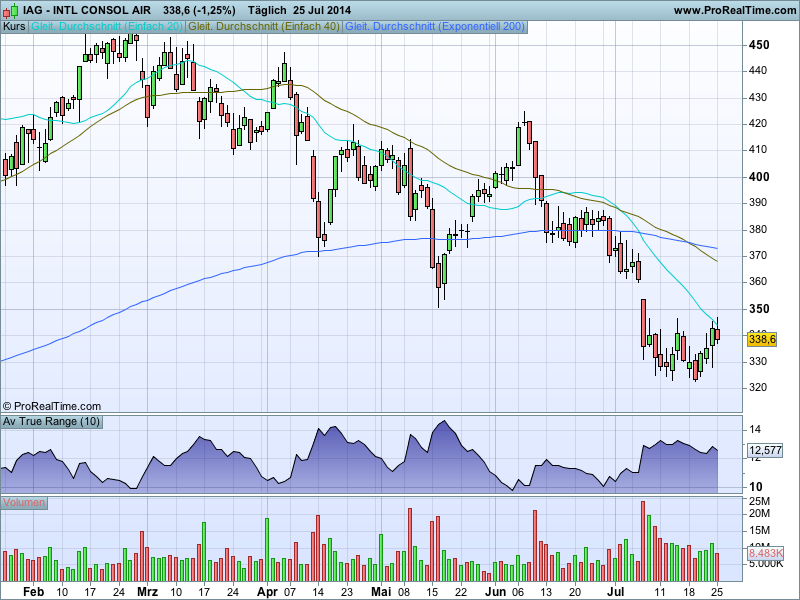Click the Feb month label on time axis
This screenshot has width=800, height=600.
(x=34, y=592)
